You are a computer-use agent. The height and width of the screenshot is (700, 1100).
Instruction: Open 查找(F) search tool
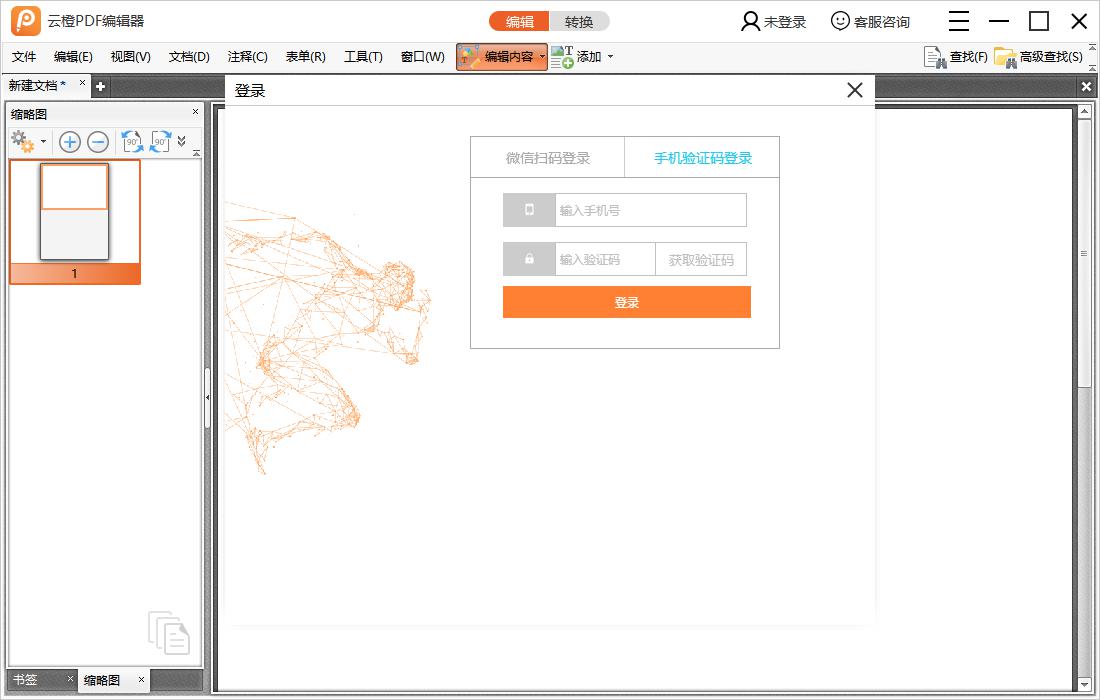point(955,57)
